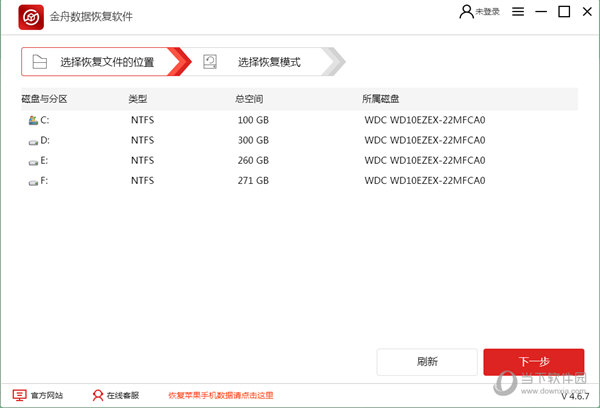Click WDC disk name in D: row
Image resolution: width=600 pixels, height=408 pixels.
pyautogui.click(x=425, y=140)
